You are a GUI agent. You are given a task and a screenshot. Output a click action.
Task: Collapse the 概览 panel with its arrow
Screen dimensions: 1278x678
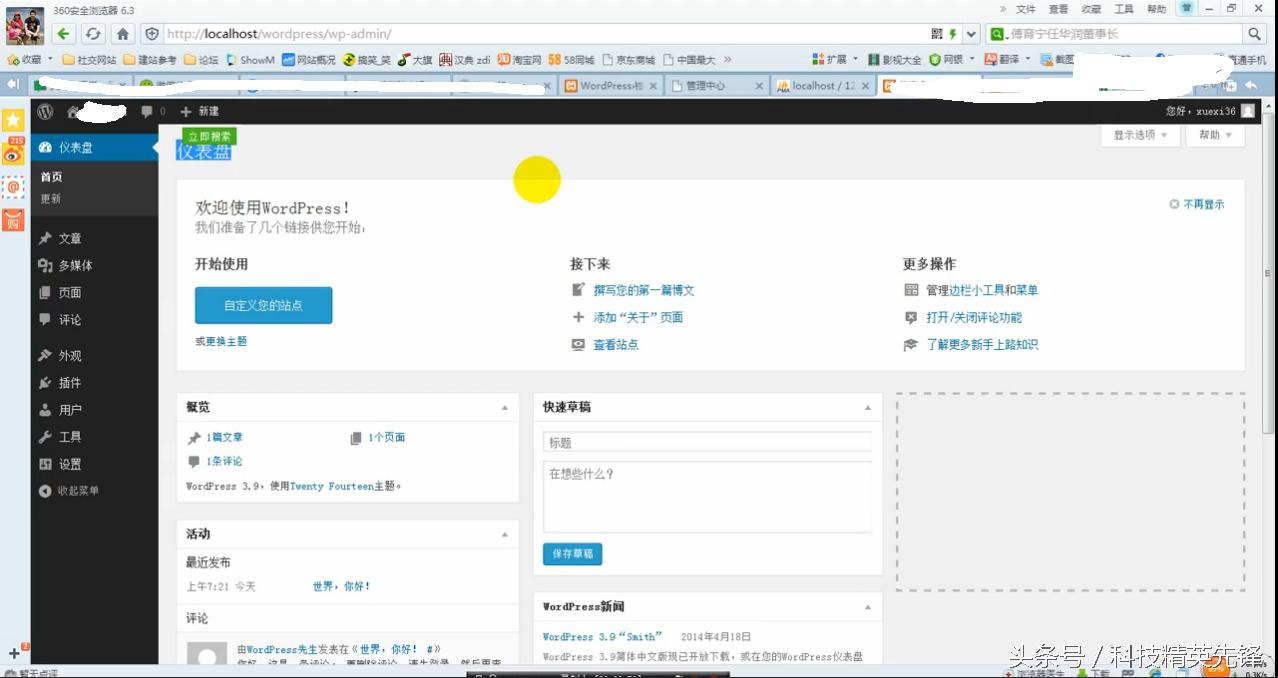505,407
